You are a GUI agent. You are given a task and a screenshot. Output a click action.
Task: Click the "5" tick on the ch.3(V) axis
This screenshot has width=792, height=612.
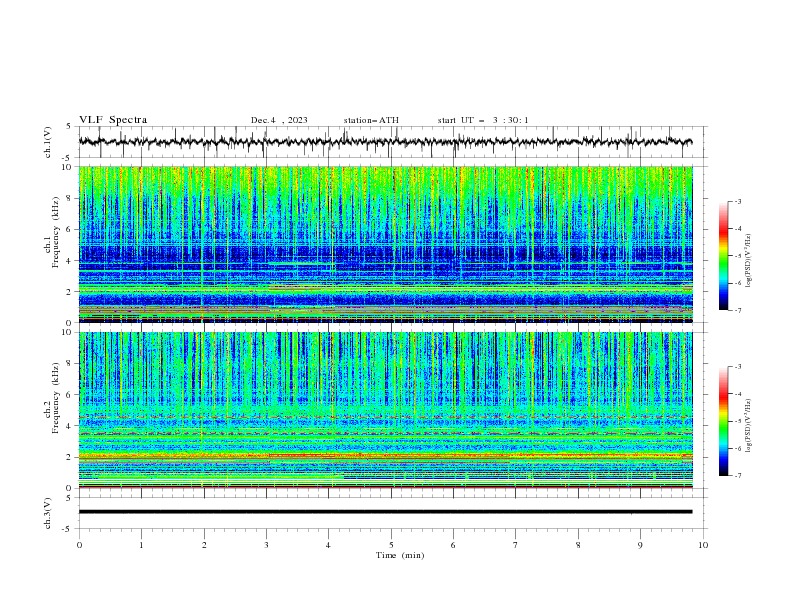click(x=69, y=498)
